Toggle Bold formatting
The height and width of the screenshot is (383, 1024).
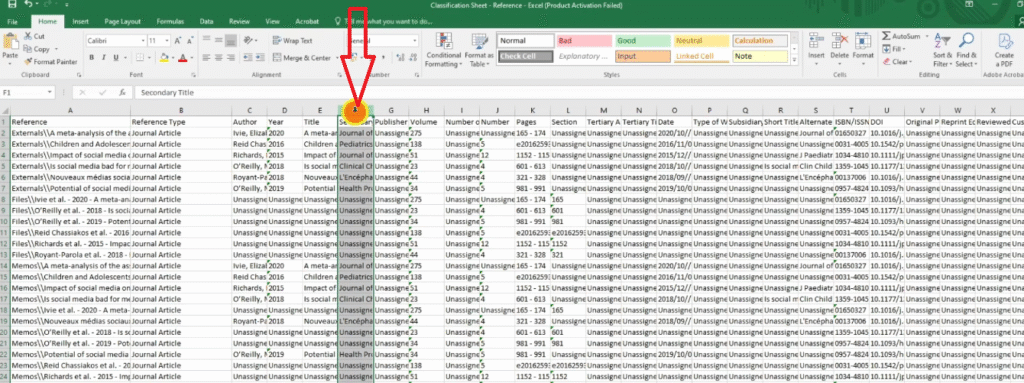pos(92,58)
